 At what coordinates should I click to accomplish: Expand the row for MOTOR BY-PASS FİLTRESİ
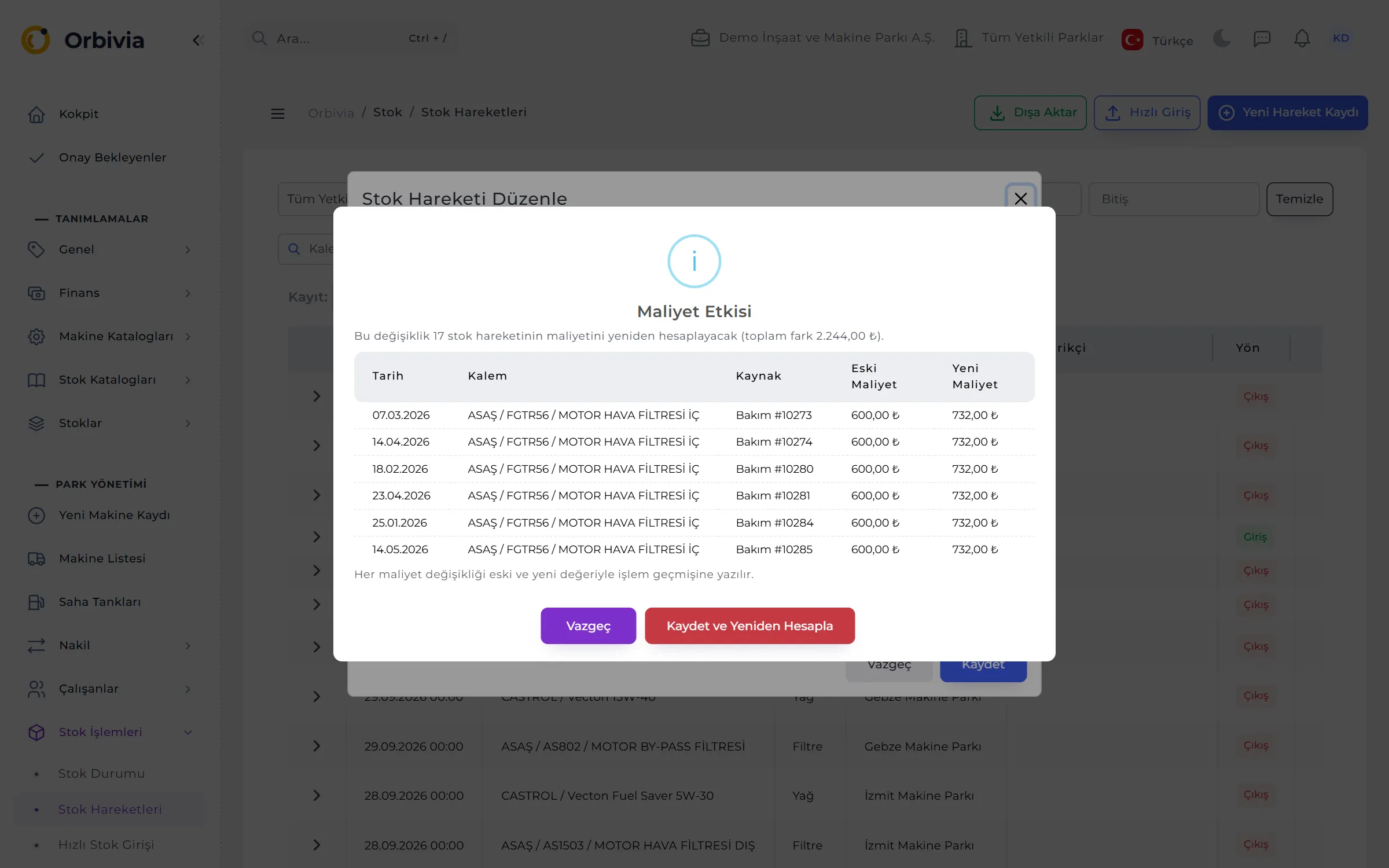click(x=317, y=746)
